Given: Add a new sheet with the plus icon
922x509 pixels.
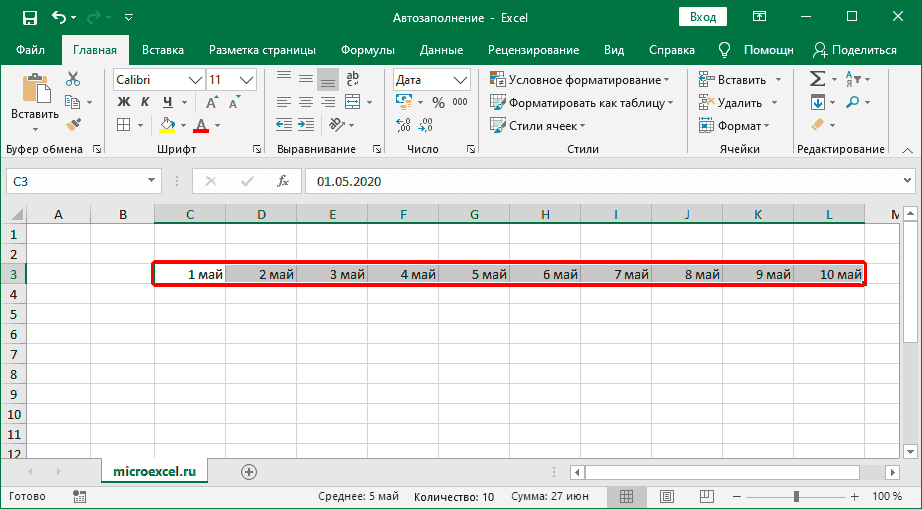Looking at the screenshot, I should [x=249, y=471].
